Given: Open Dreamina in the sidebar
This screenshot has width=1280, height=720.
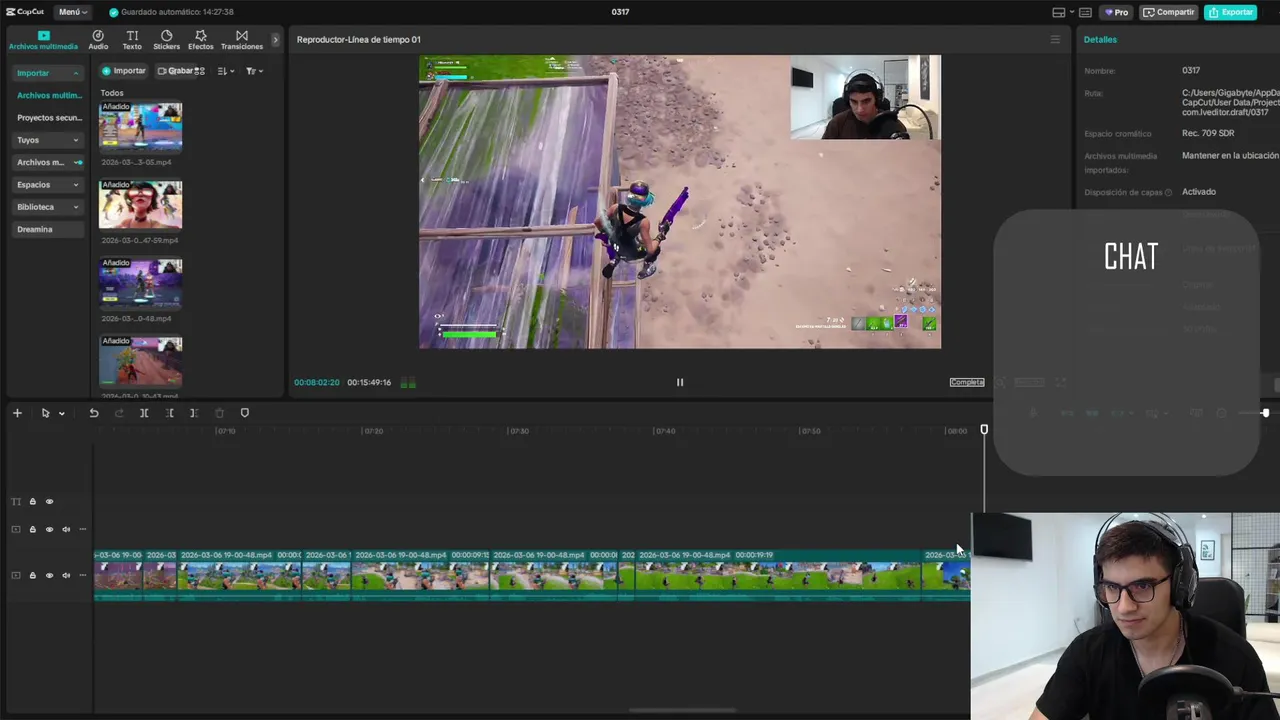Looking at the screenshot, I should coord(48,229).
